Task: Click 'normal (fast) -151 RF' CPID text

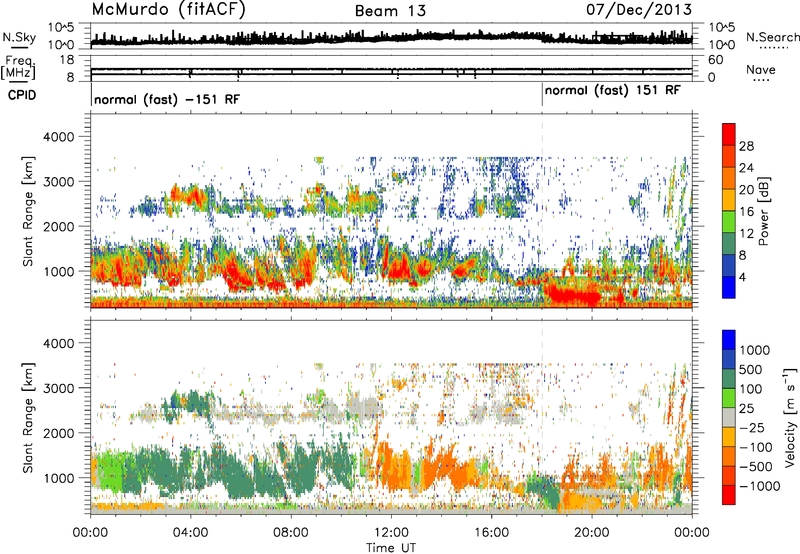Action: tap(167, 99)
